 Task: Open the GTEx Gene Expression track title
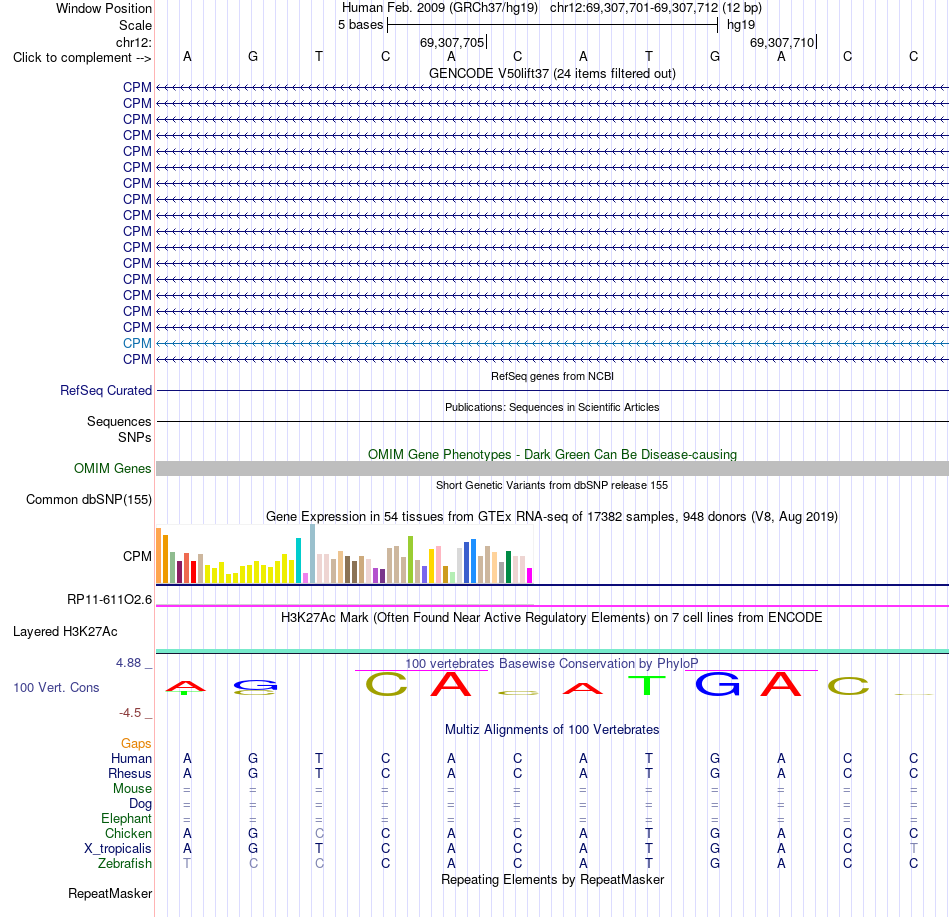coord(552,517)
